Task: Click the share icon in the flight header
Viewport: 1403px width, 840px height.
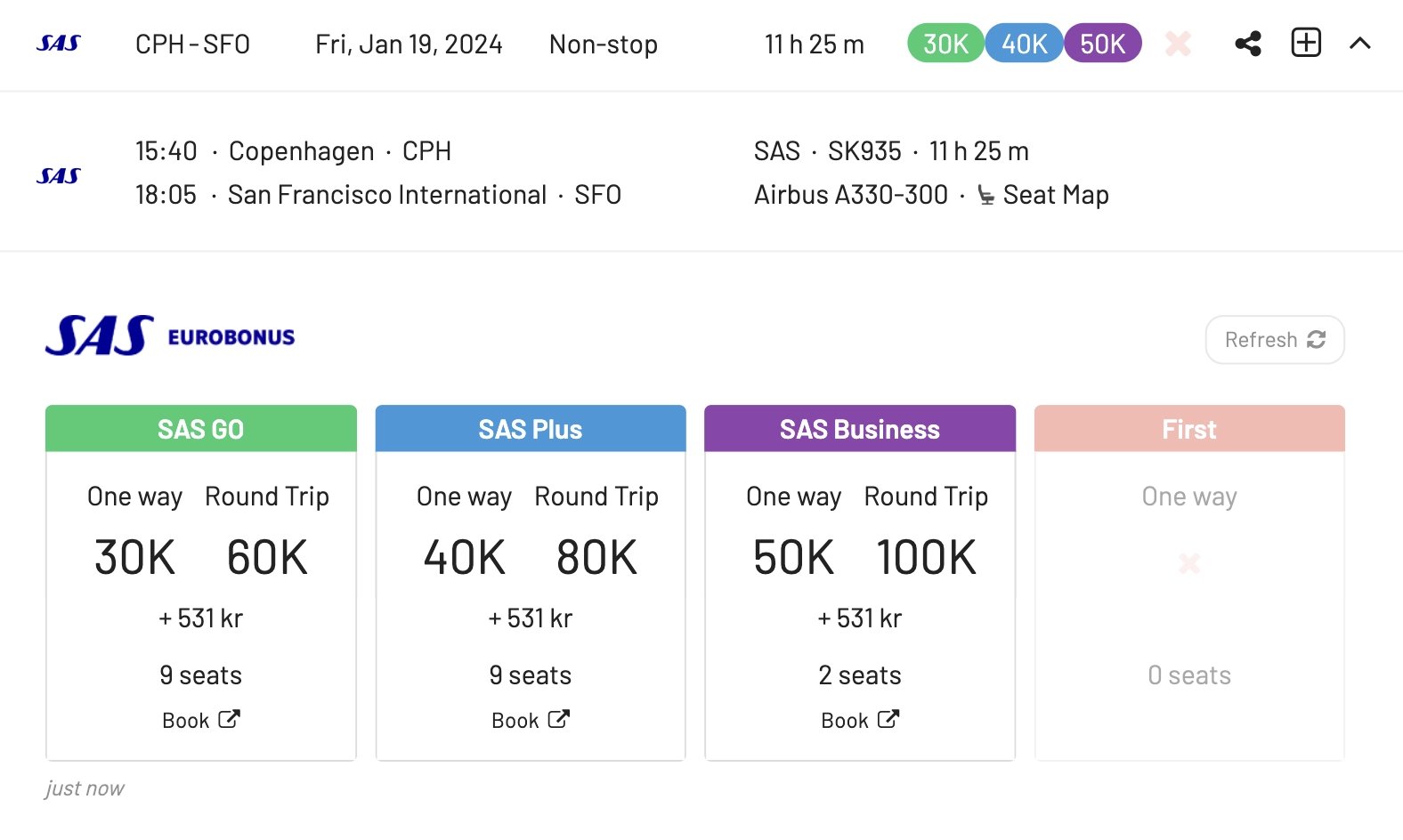Action: click(x=1248, y=44)
